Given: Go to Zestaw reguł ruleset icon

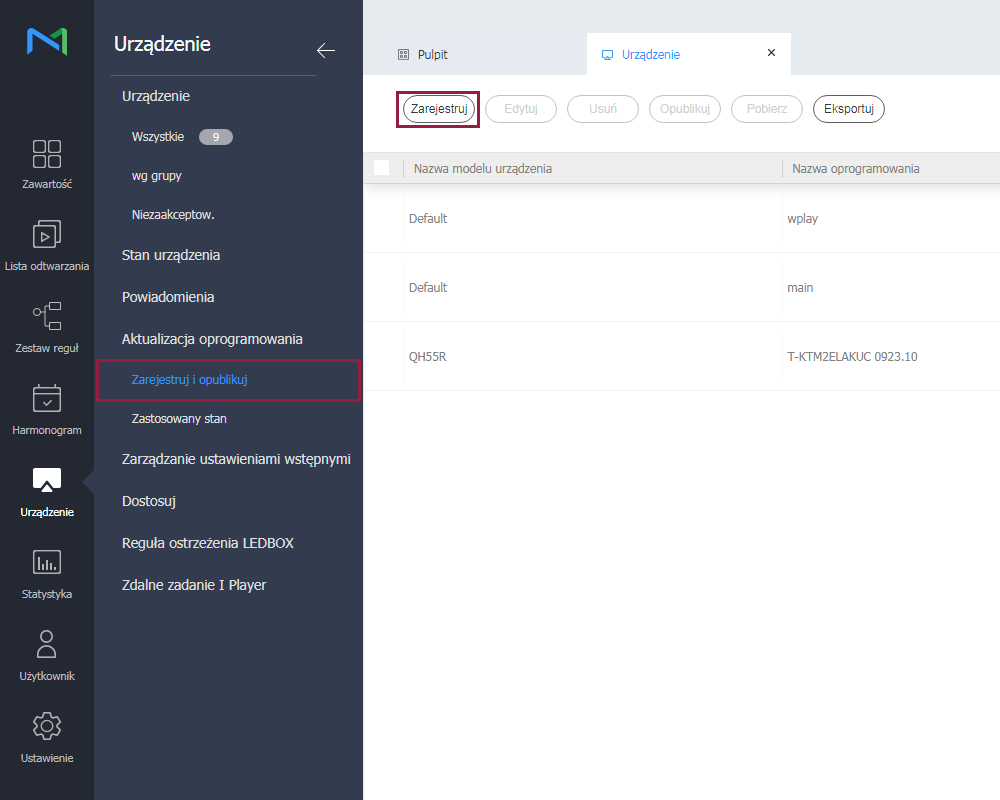Looking at the screenshot, I should [47, 327].
